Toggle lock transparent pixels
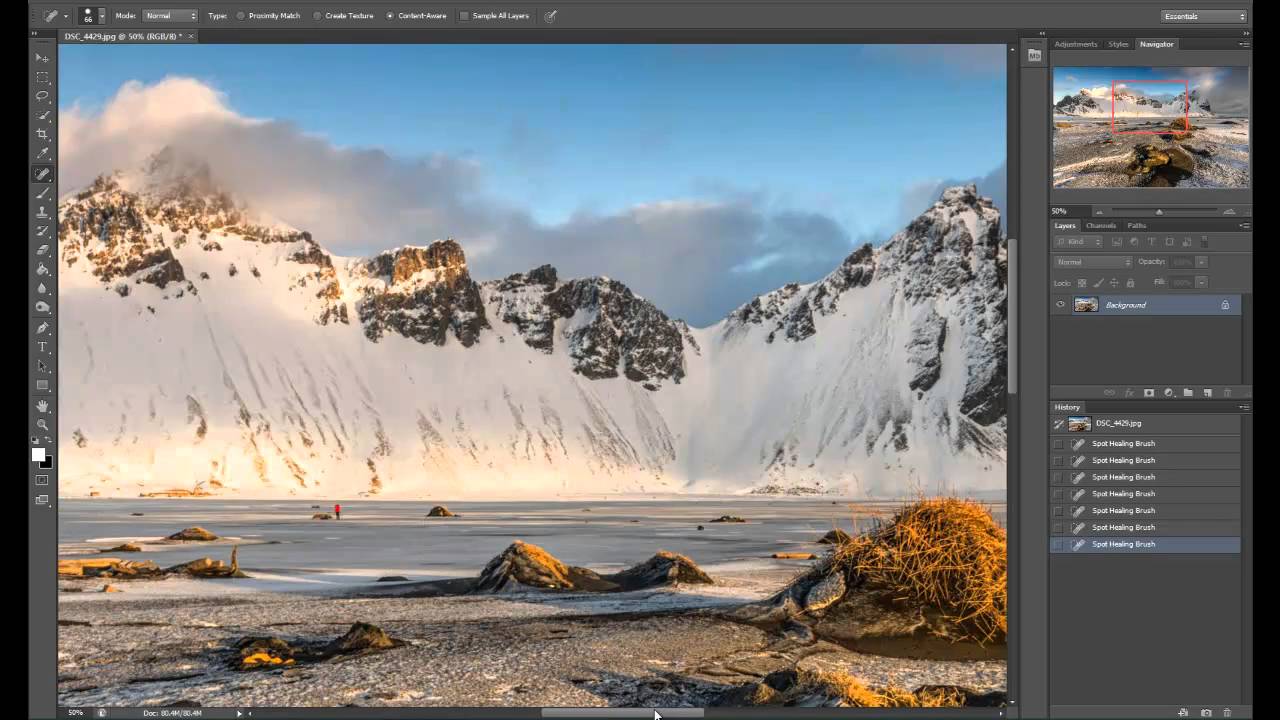Screen dimensions: 1280x720 coord(1084,283)
